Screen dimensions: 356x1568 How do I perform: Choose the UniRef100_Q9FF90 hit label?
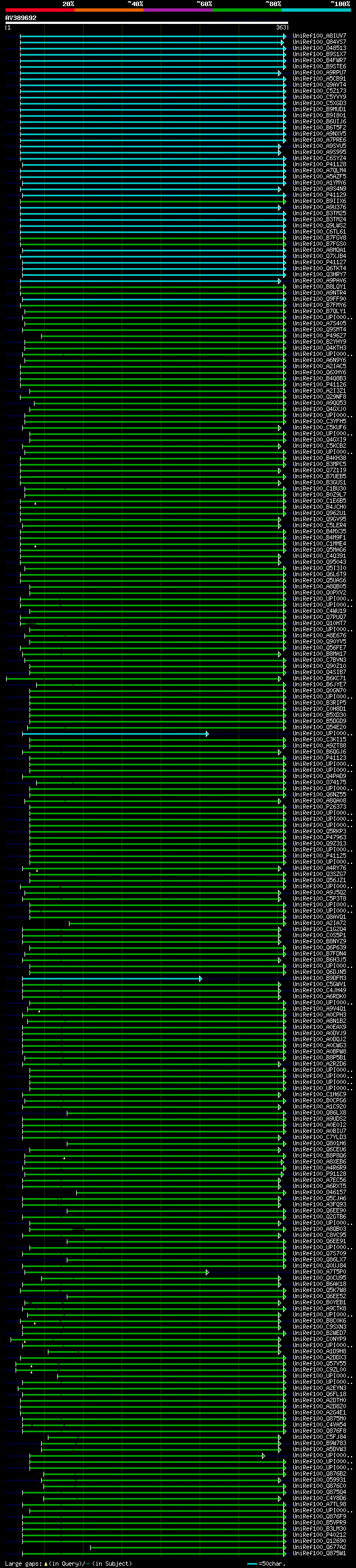coord(319,299)
